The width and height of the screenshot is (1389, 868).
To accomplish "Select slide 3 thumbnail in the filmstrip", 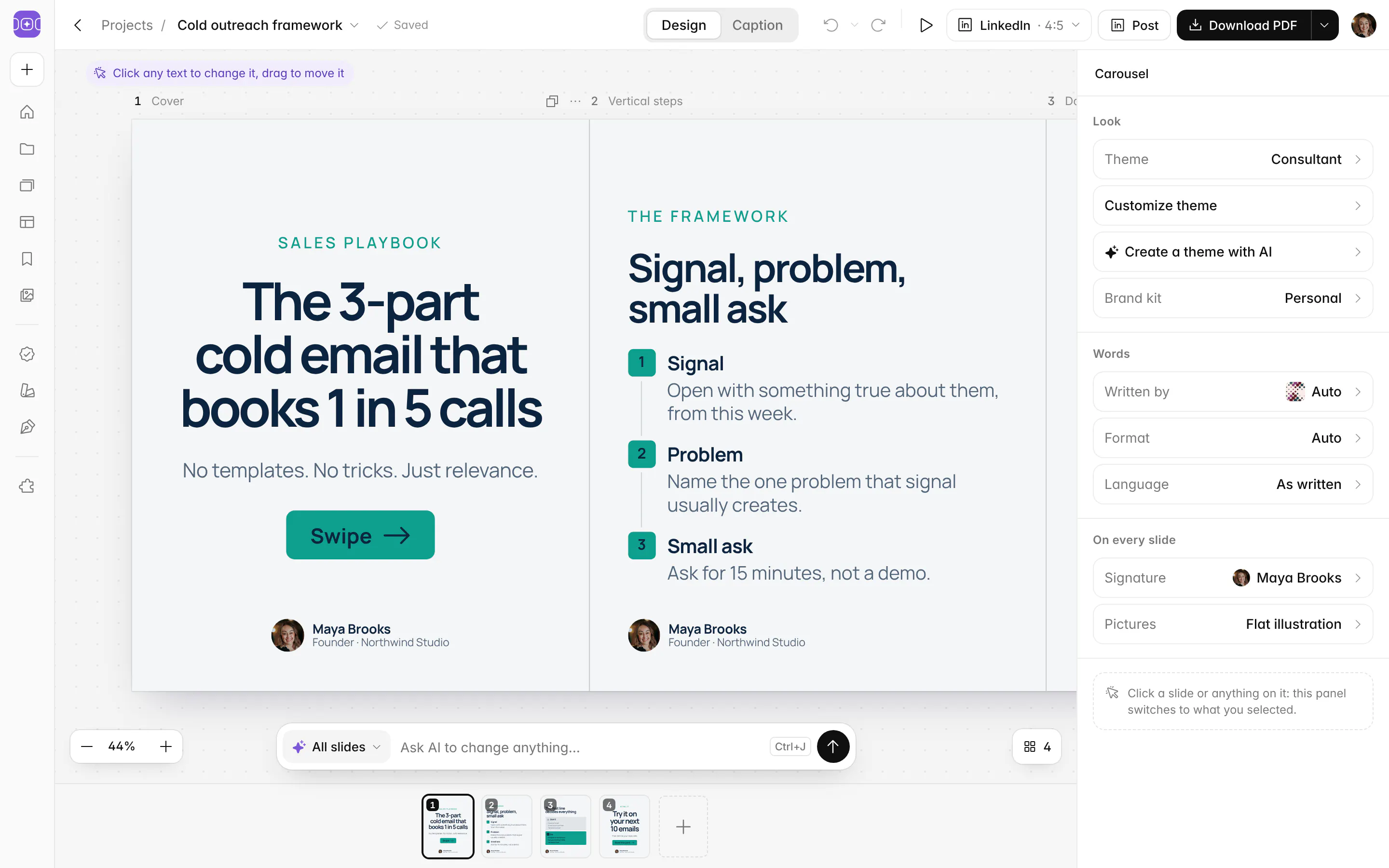I will pos(565,827).
